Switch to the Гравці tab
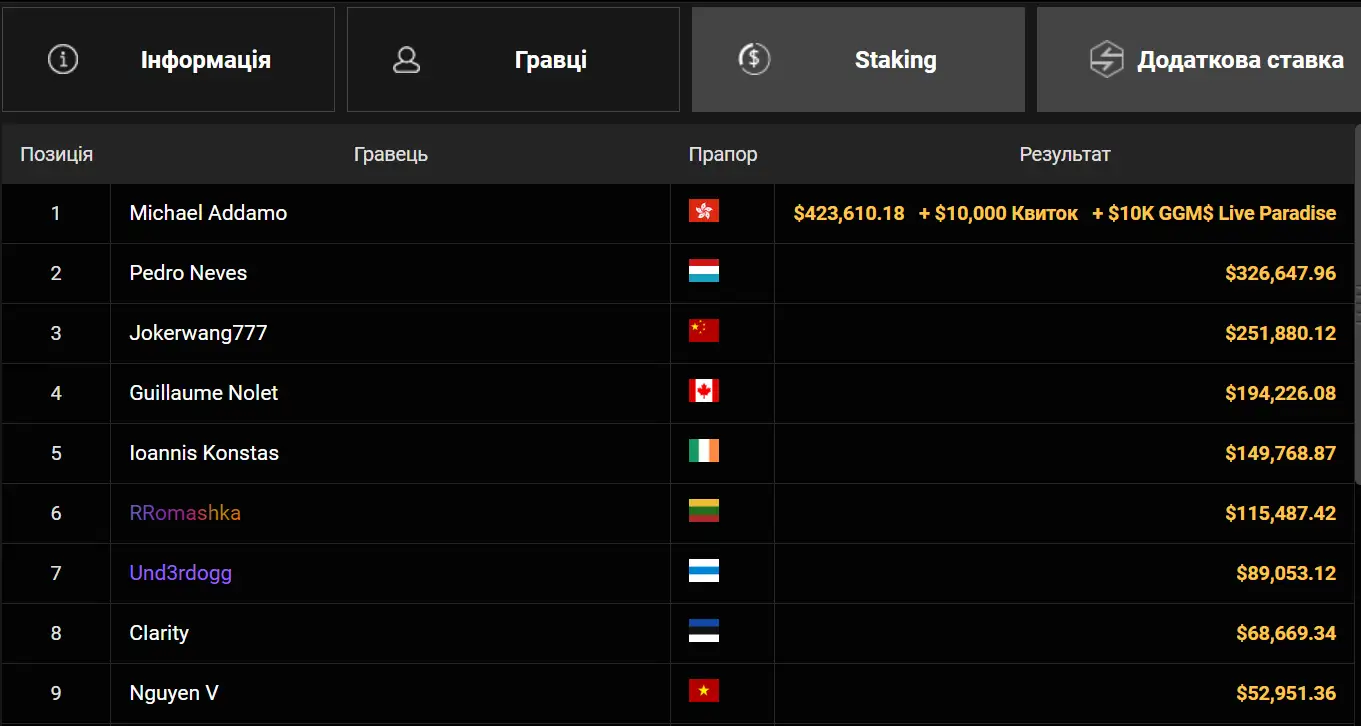The image size is (1361, 726). pos(513,60)
